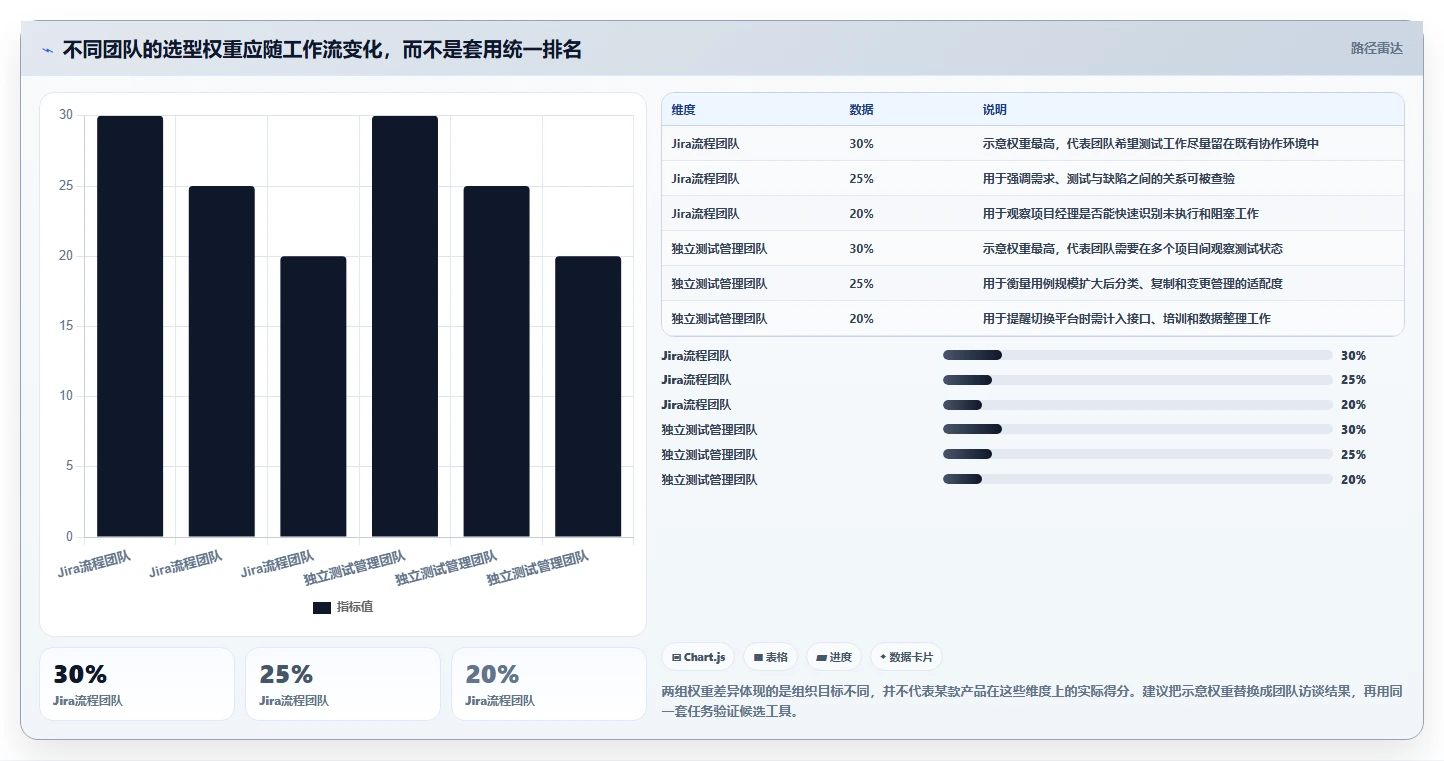Image resolution: width=1444 pixels, height=761 pixels.
Task: Click the 进度 chip
Action: pyautogui.click(x=834, y=657)
